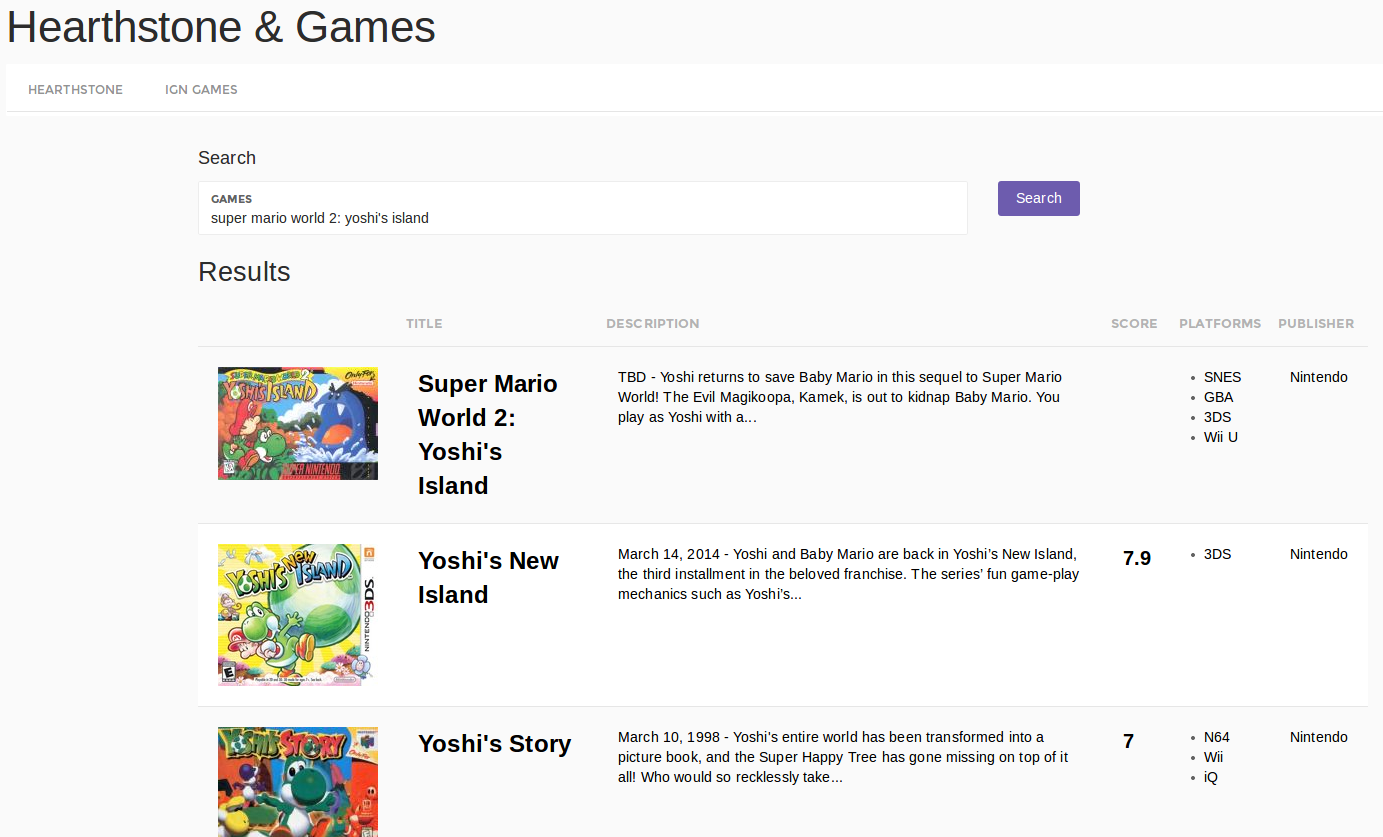Click the Search heading above the input
Viewport: 1383px width, 837px height.
tap(227, 158)
